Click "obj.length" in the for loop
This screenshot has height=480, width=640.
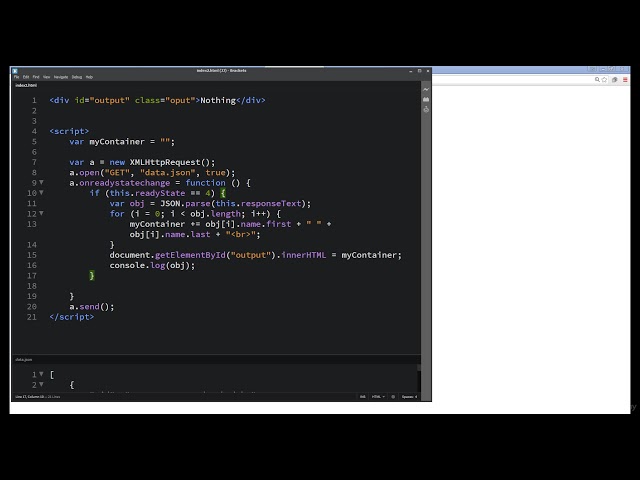click(216, 213)
